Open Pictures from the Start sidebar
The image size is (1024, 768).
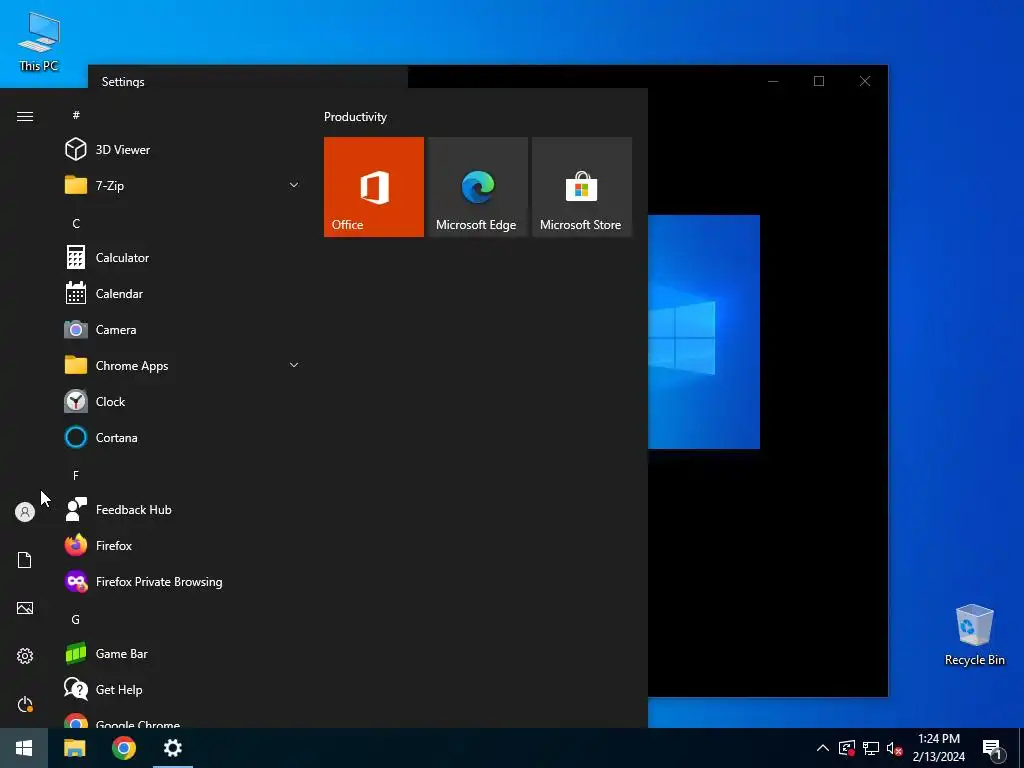(25, 608)
